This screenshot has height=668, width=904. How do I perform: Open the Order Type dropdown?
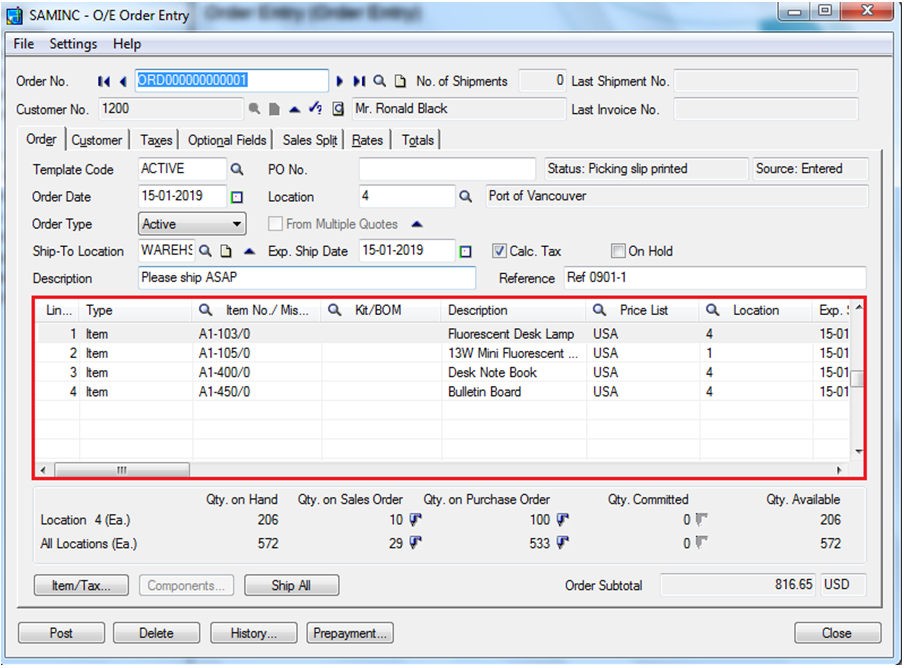pyautogui.click(x=236, y=224)
